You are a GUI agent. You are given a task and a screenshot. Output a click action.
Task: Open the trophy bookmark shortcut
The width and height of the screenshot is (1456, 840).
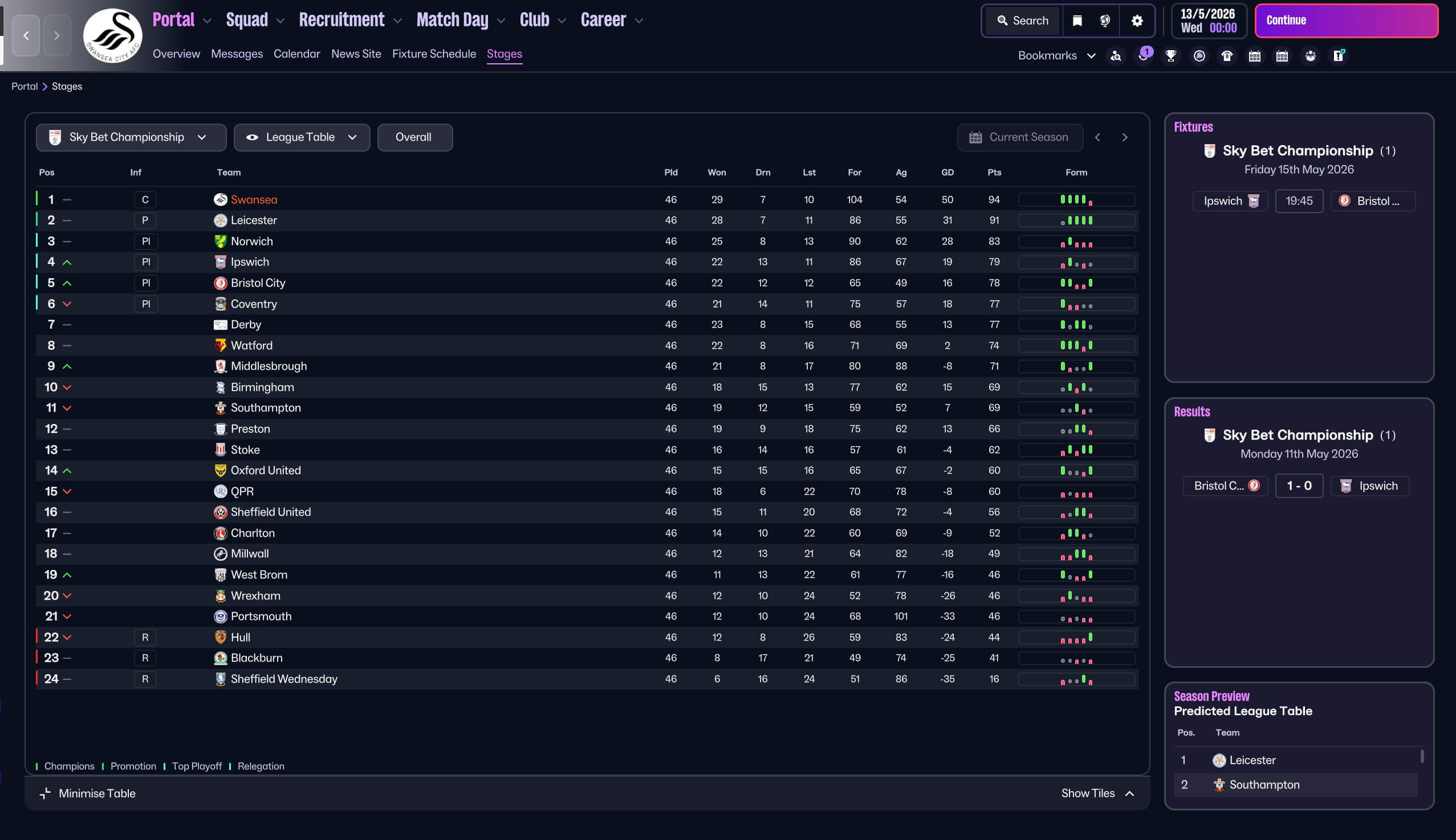click(1171, 56)
